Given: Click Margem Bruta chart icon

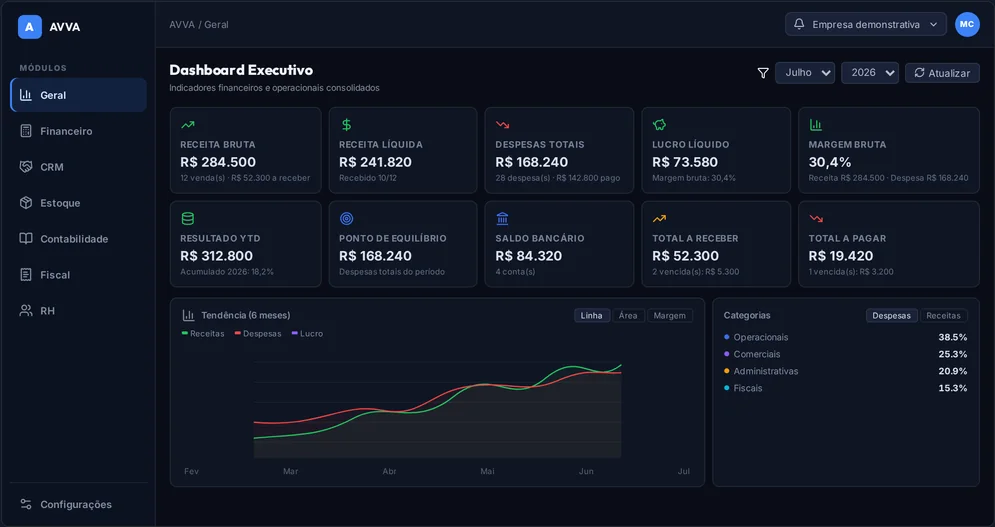Looking at the screenshot, I should pos(815,125).
